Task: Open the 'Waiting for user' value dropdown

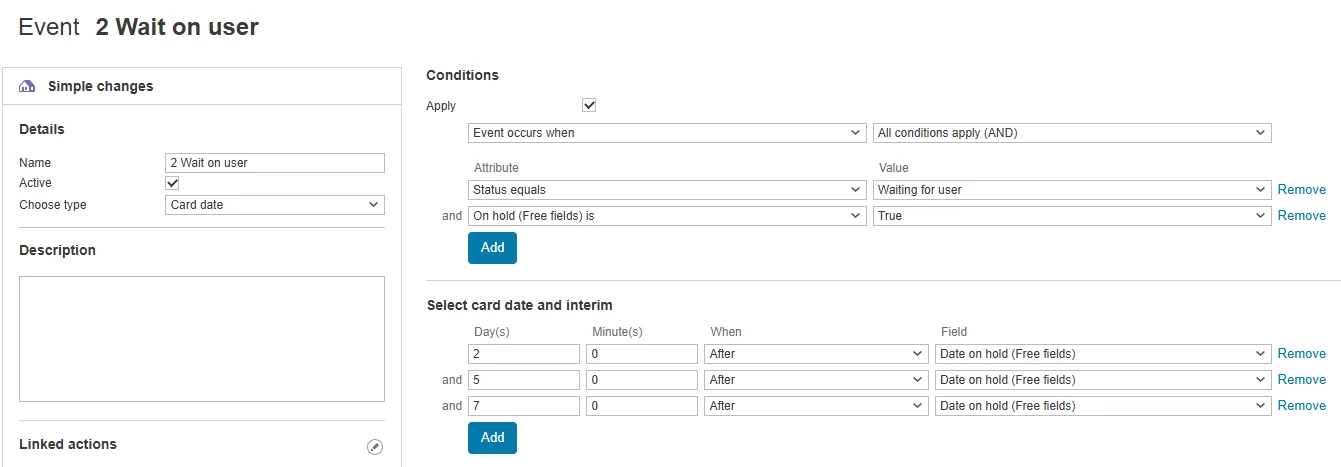Action: [x=1071, y=190]
